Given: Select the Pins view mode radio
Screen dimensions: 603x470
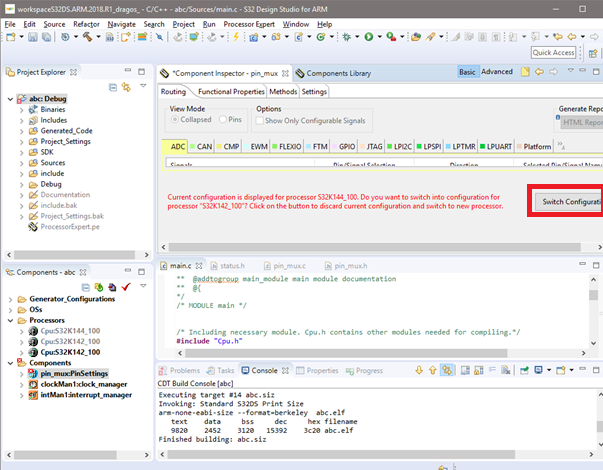Looking at the screenshot, I should (x=223, y=120).
